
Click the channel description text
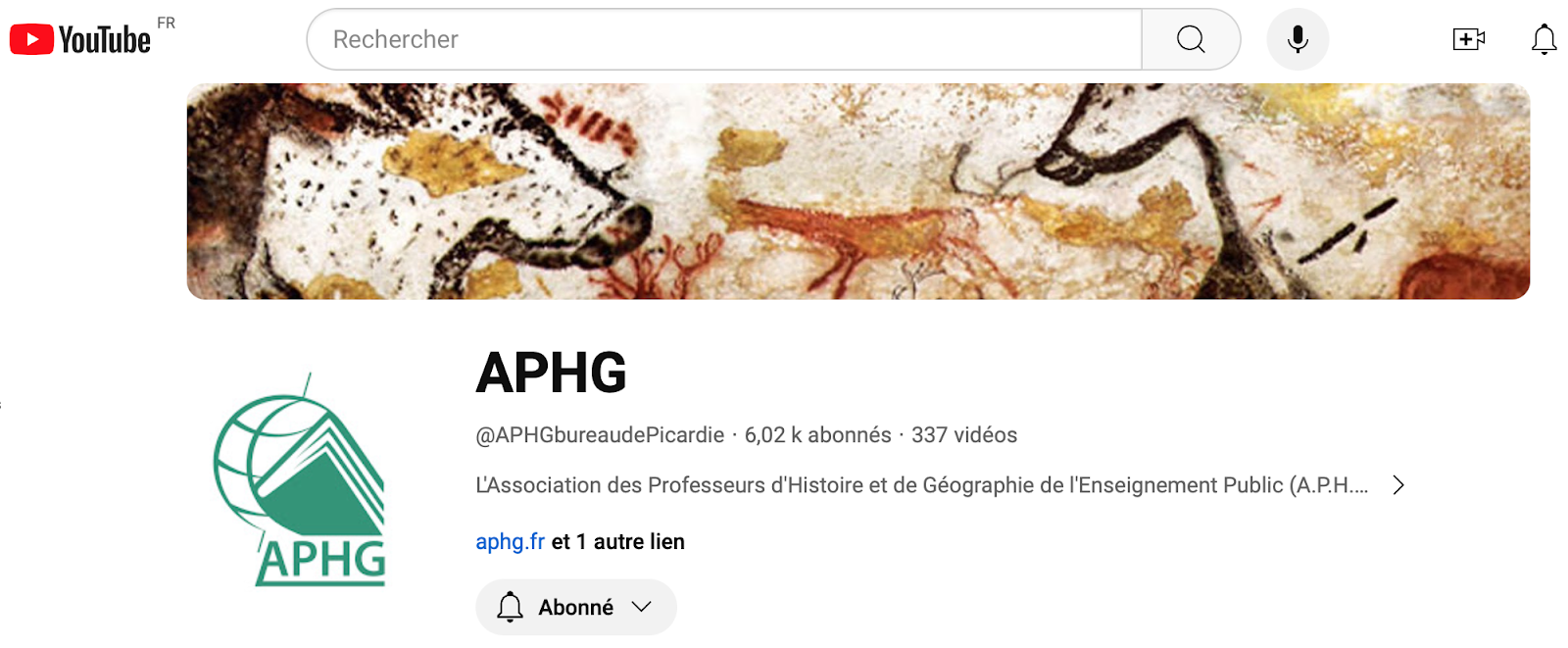click(x=921, y=485)
